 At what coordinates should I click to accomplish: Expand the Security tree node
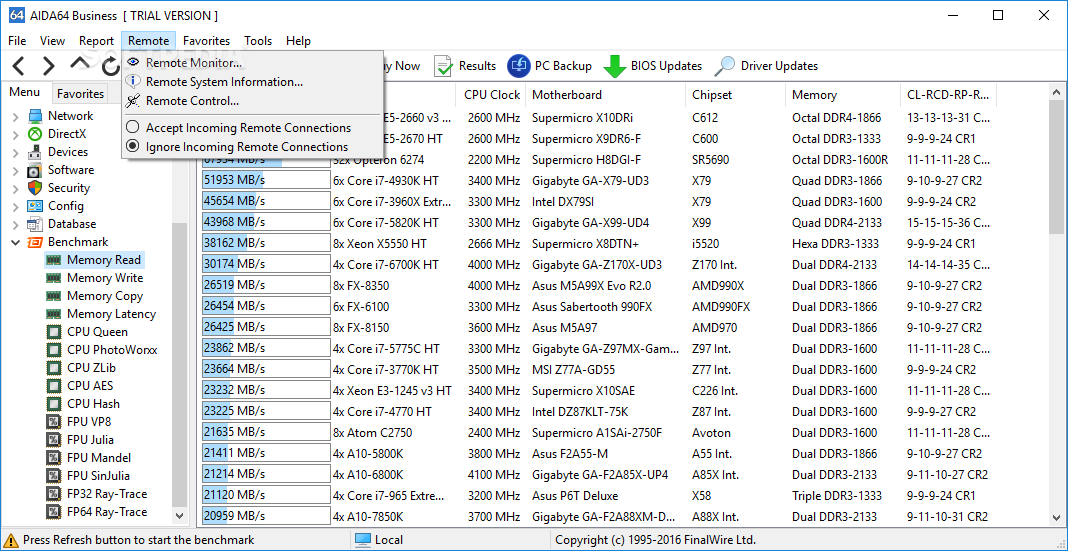pyautogui.click(x=16, y=189)
